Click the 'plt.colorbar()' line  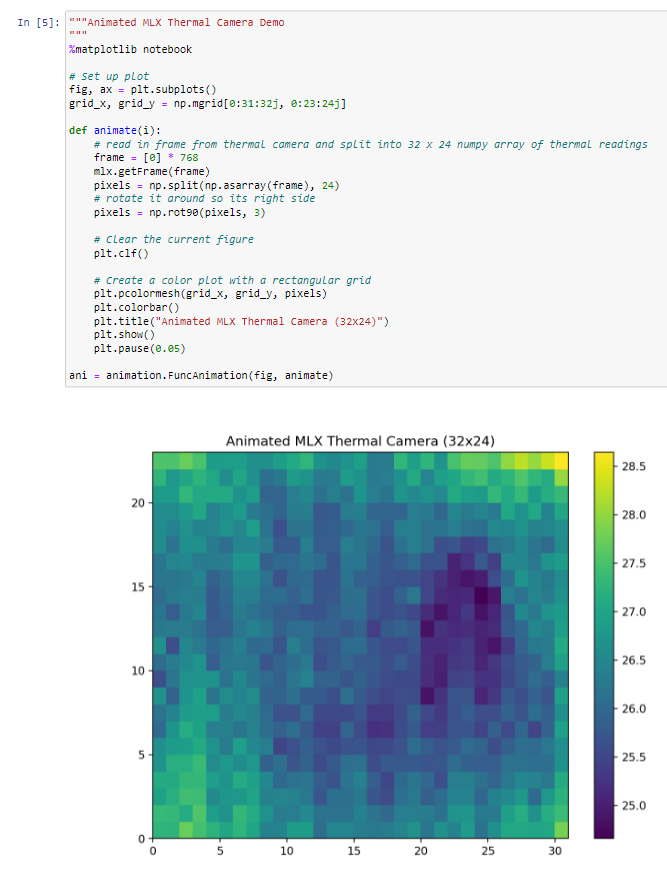(136, 308)
